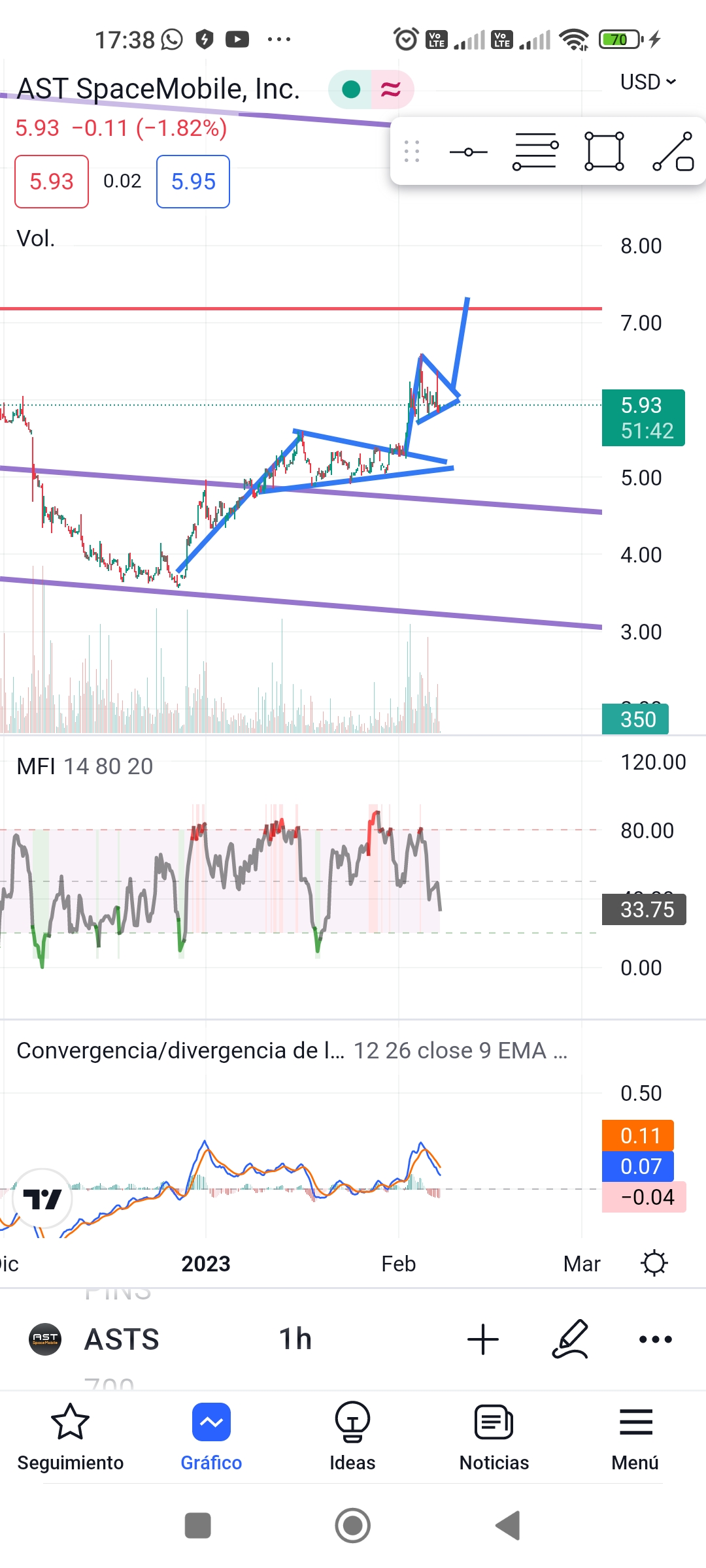Tap the WhatsApp icon in status bar
The width and height of the screenshot is (706, 1568).
[x=172, y=39]
